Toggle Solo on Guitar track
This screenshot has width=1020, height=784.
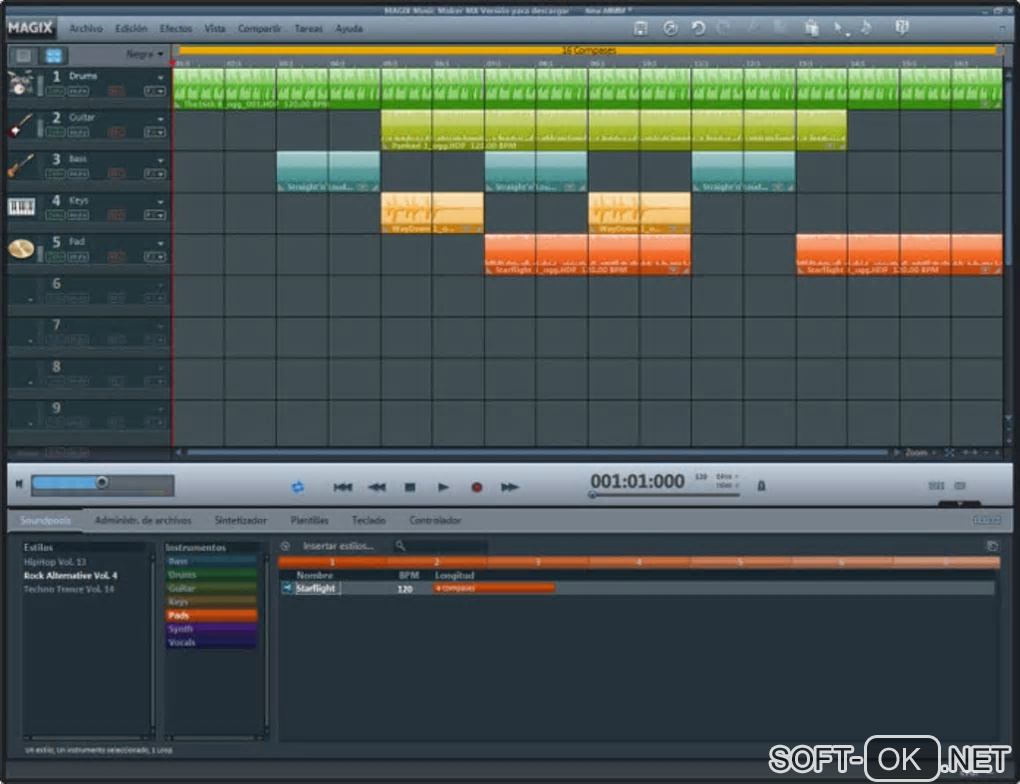[55, 133]
